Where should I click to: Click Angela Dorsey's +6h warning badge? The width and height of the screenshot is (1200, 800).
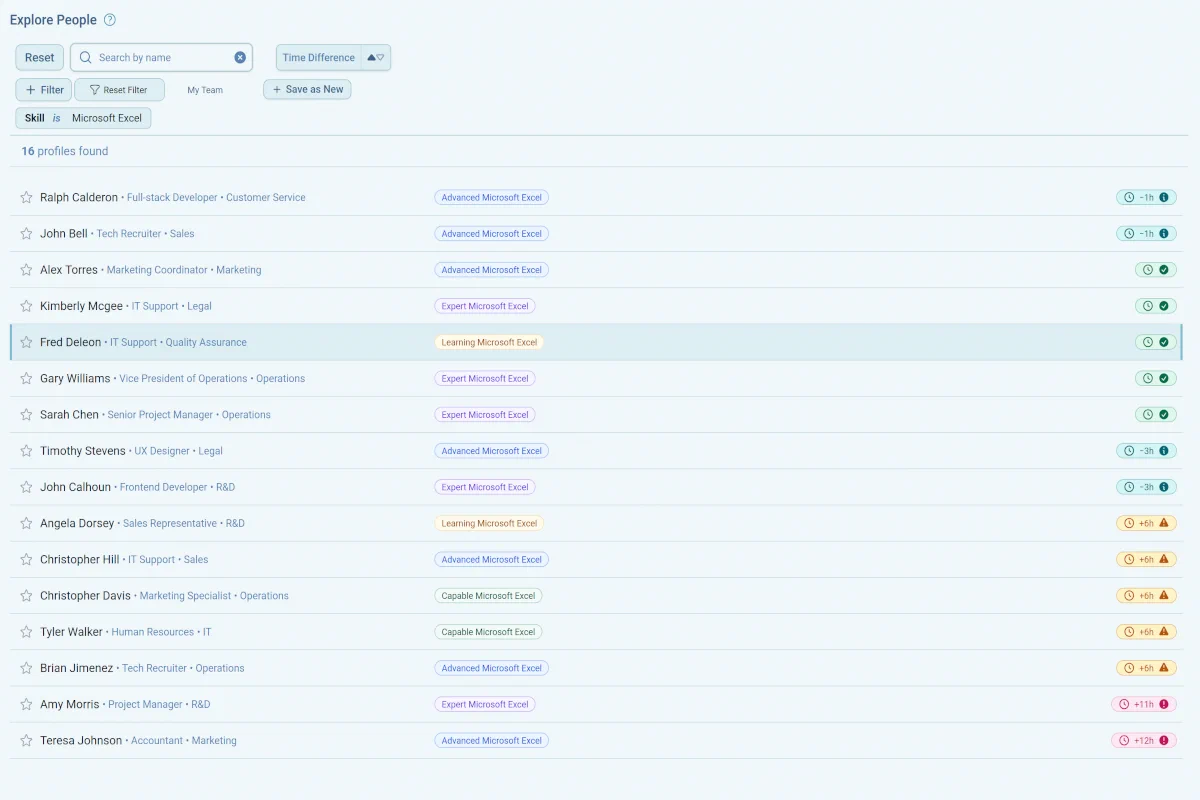[x=1146, y=523]
